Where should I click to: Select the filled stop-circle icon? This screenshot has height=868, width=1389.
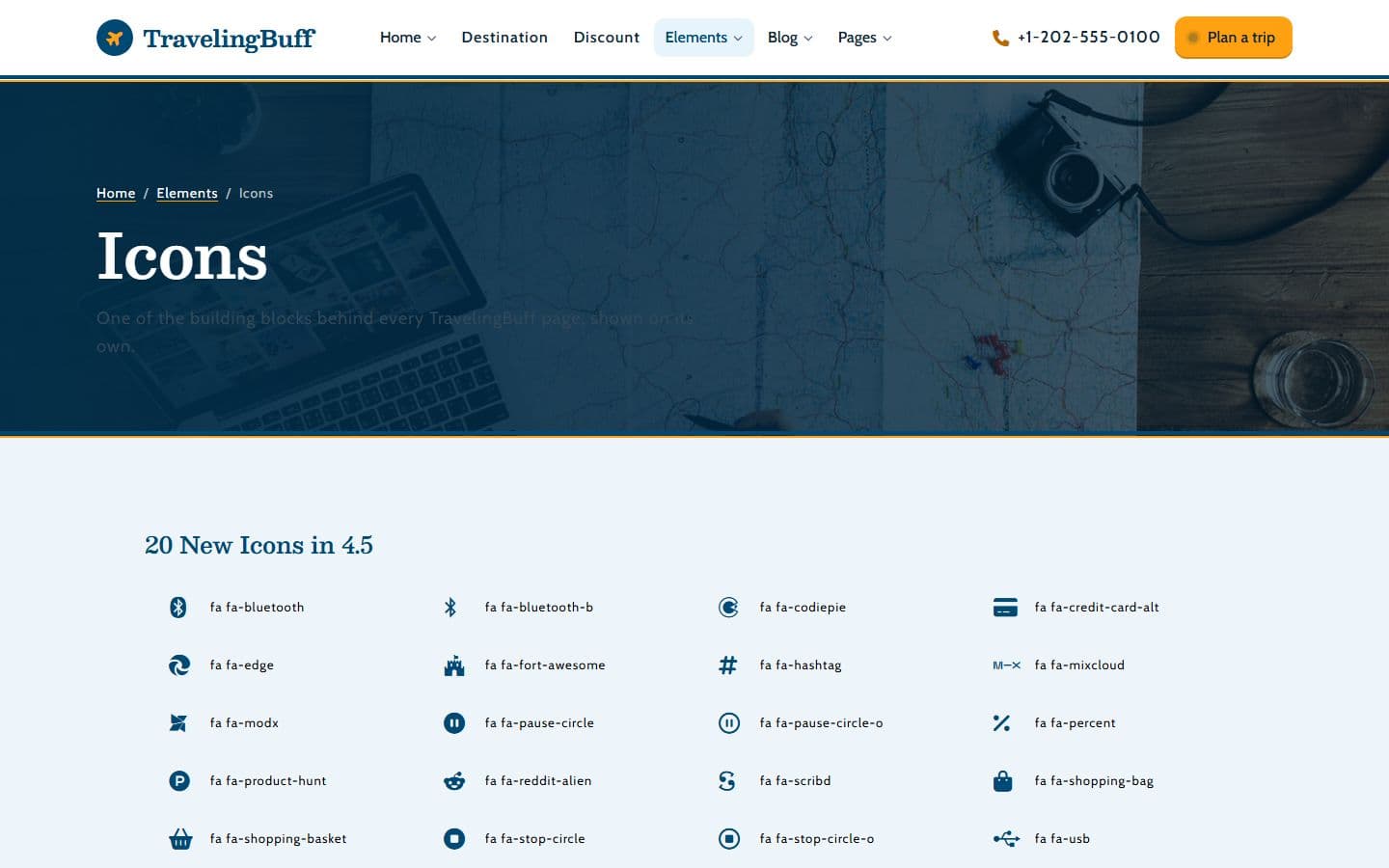[454, 838]
